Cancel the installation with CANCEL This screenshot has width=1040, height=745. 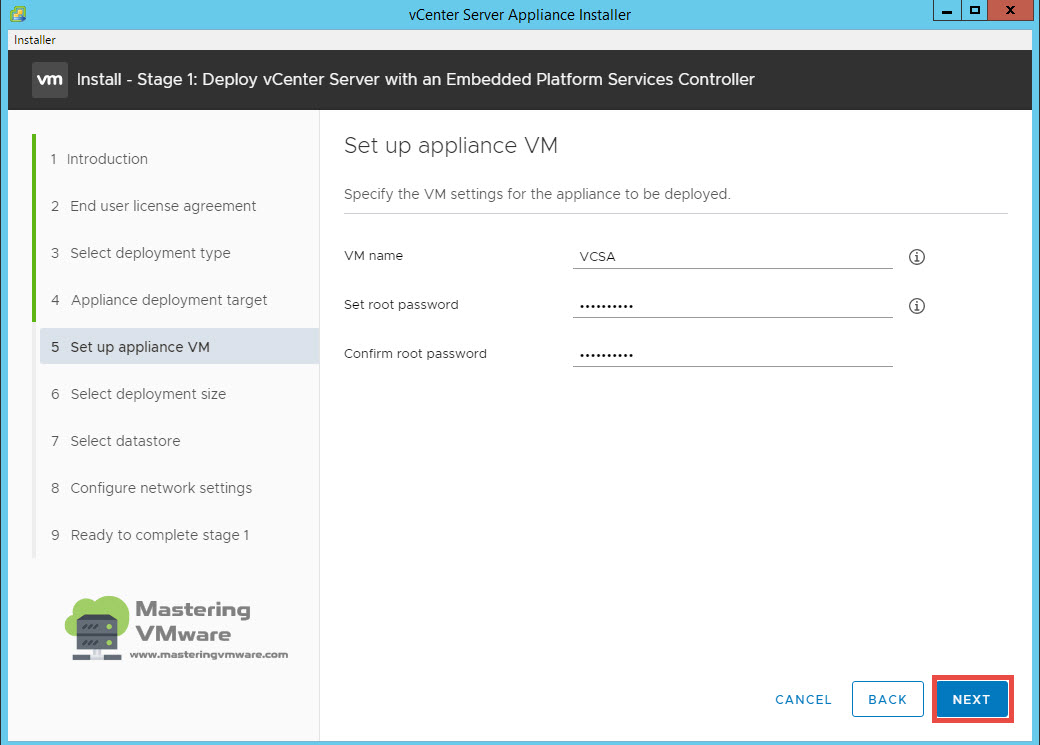tap(803, 700)
